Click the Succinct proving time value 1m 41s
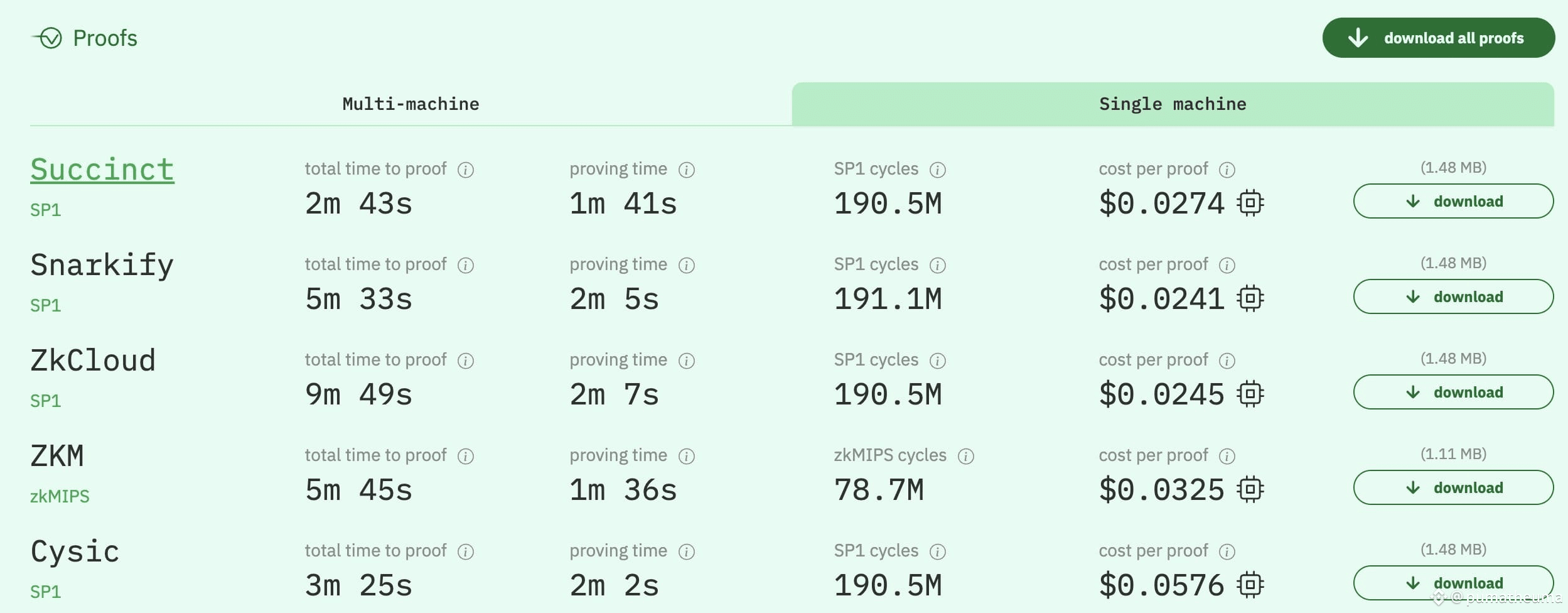Image resolution: width=1568 pixels, height=613 pixels. [x=623, y=203]
